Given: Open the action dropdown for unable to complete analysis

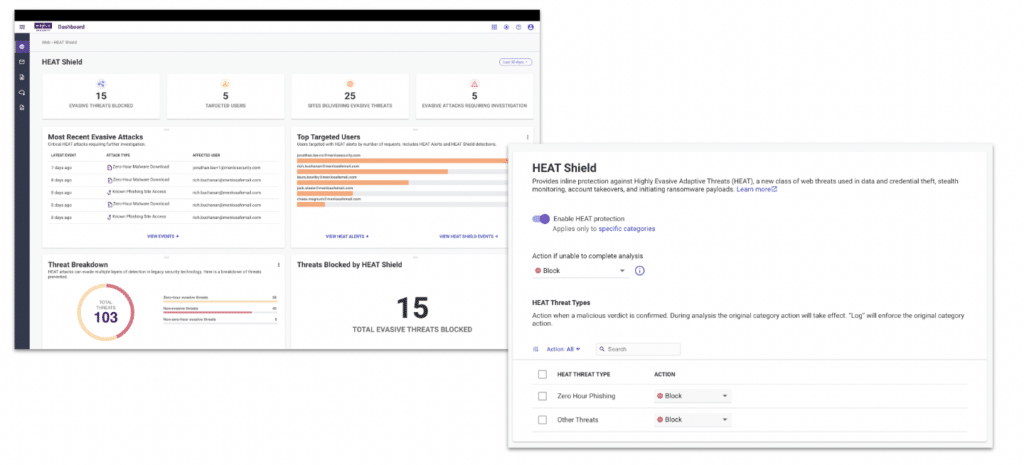Looking at the screenshot, I should 580,271.
